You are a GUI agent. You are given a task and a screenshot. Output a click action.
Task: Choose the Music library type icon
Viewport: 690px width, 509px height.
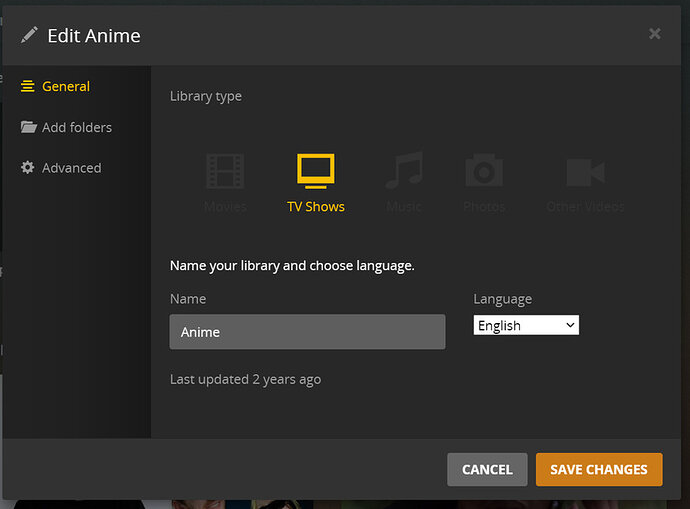(x=404, y=170)
